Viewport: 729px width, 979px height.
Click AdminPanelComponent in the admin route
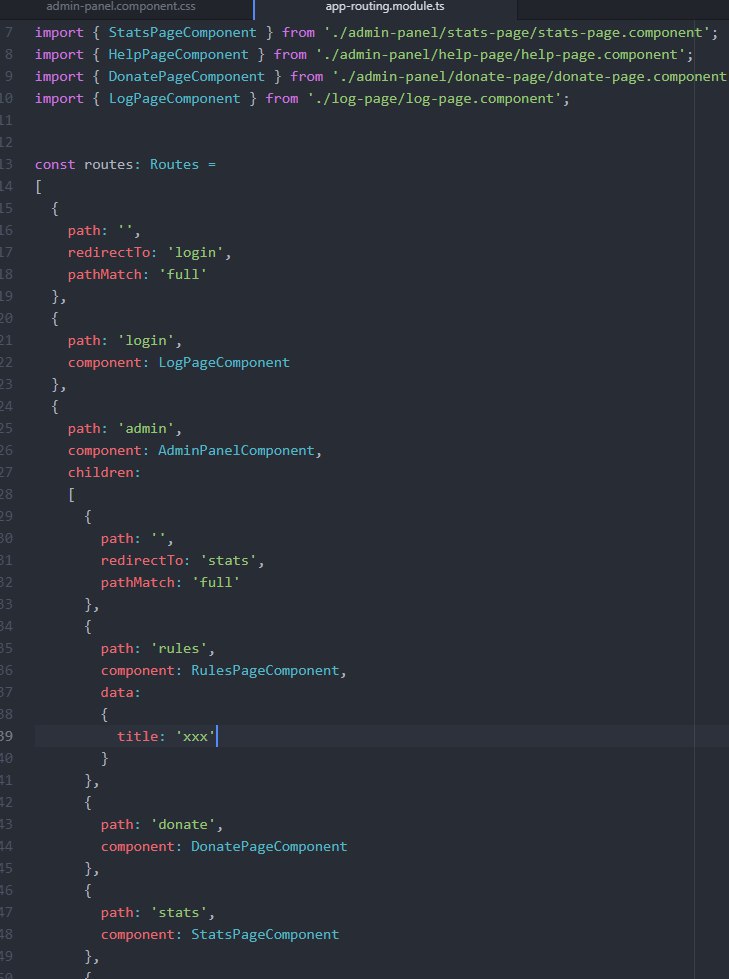pyautogui.click(x=237, y=450)
